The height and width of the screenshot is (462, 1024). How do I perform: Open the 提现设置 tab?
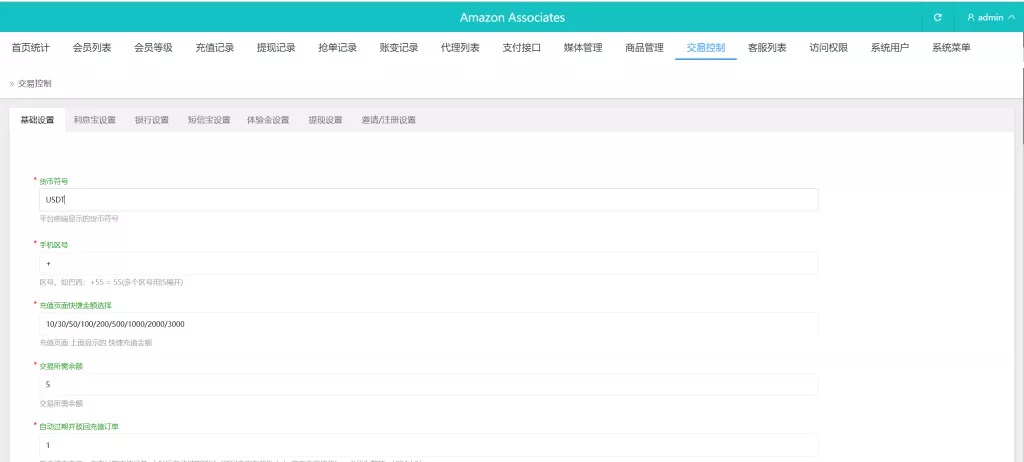coord(325,120)
